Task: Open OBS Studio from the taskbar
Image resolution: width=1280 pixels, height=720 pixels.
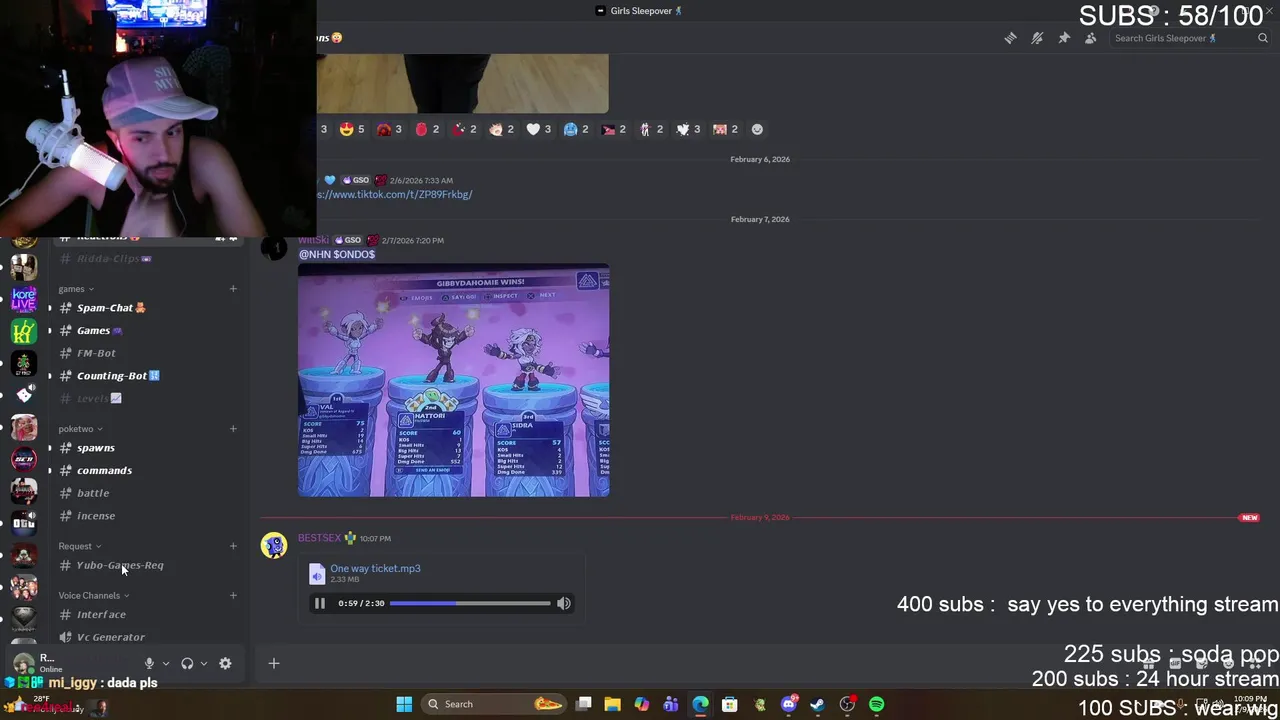Action: (847, 704)
